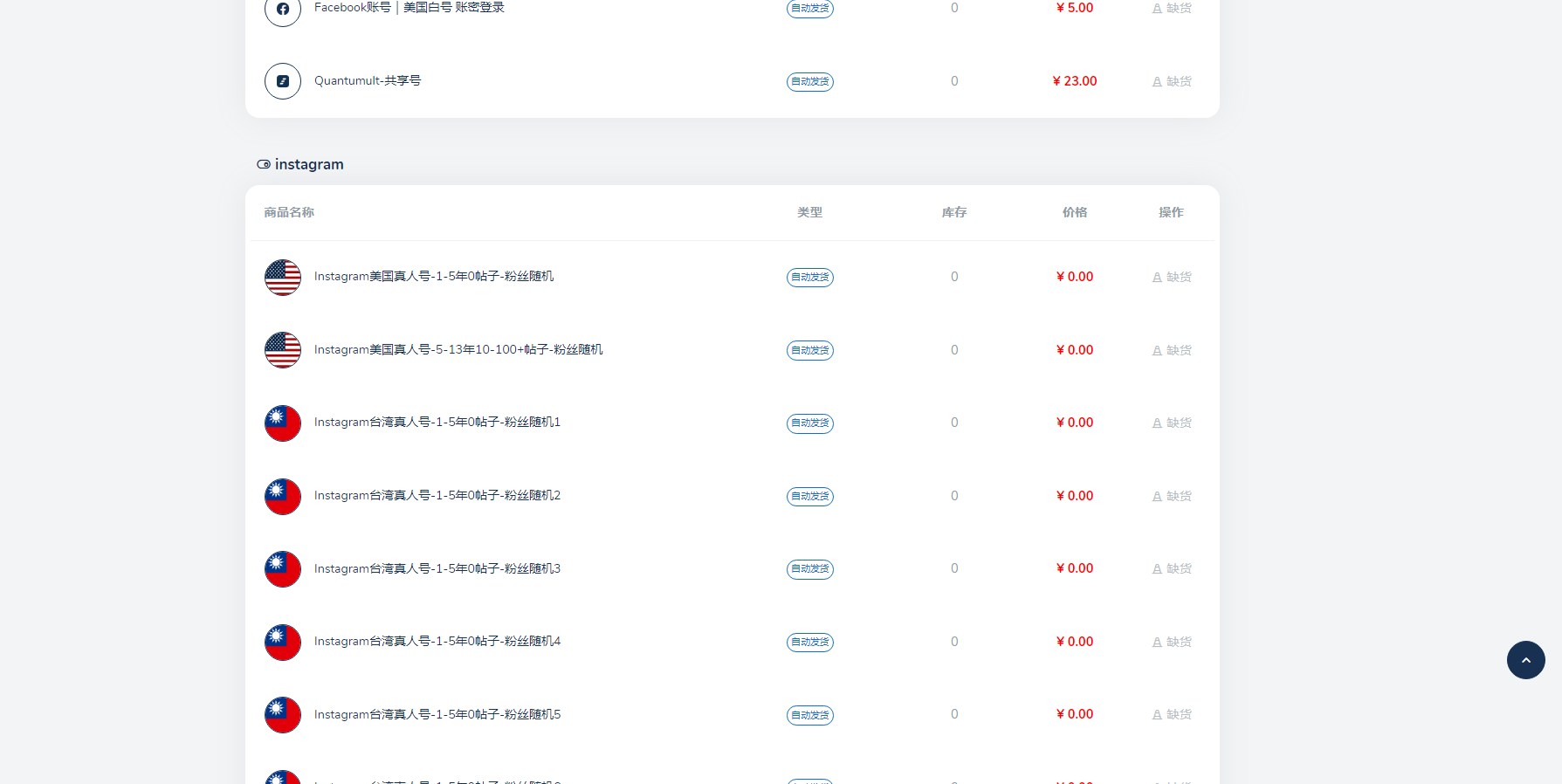Click the Facebook account product icon
The image size is (1562, 784).
(x=282, y=10)
